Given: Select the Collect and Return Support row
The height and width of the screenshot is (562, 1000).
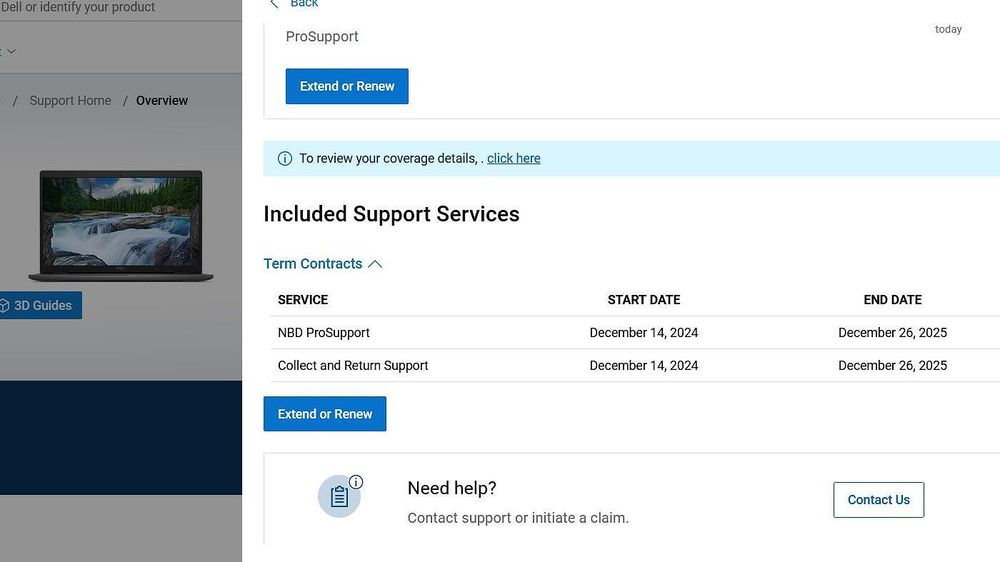Looking at the screenshot, I should point(353,366).
